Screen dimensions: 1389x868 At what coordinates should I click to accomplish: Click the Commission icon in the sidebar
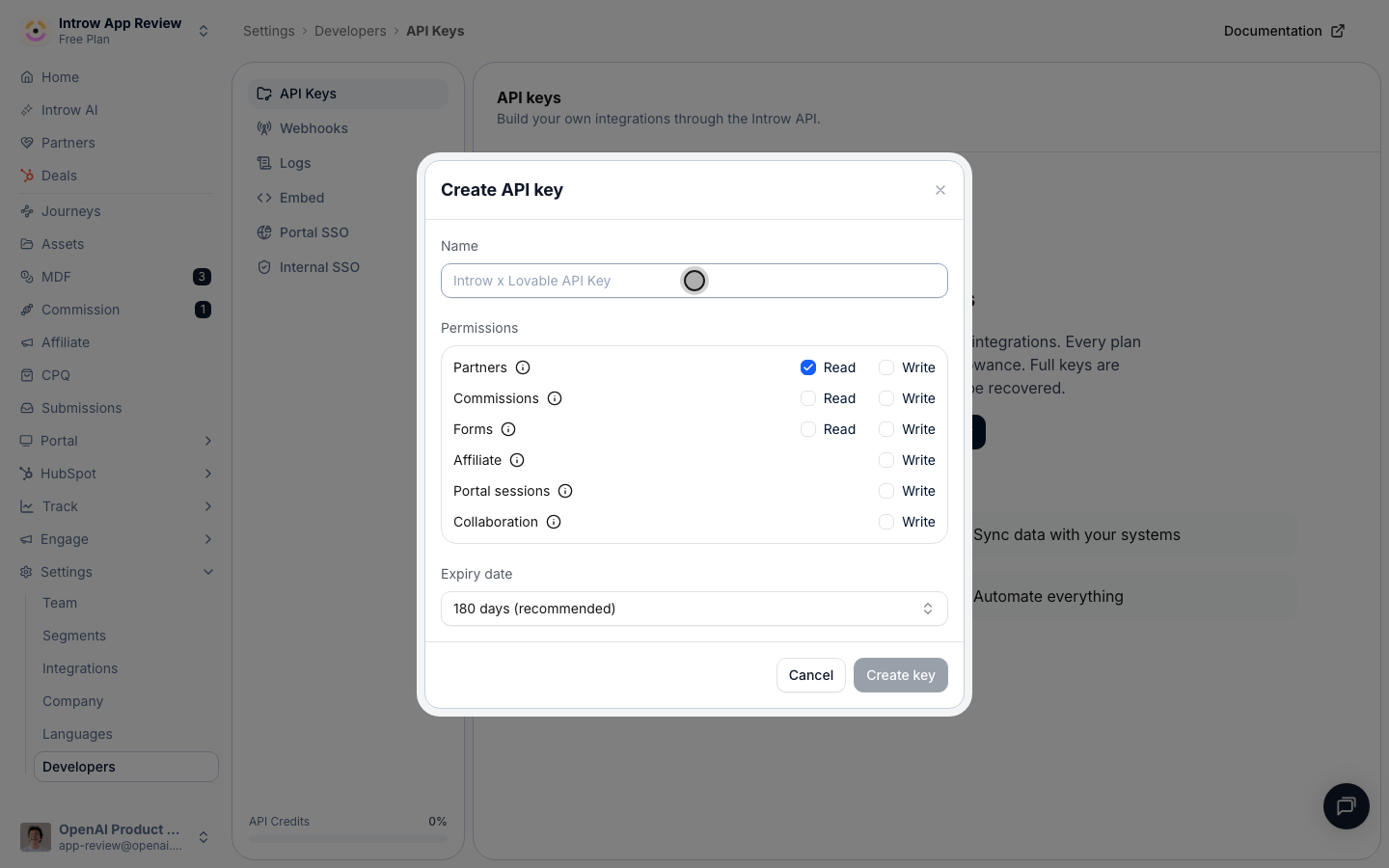[27, 310]
